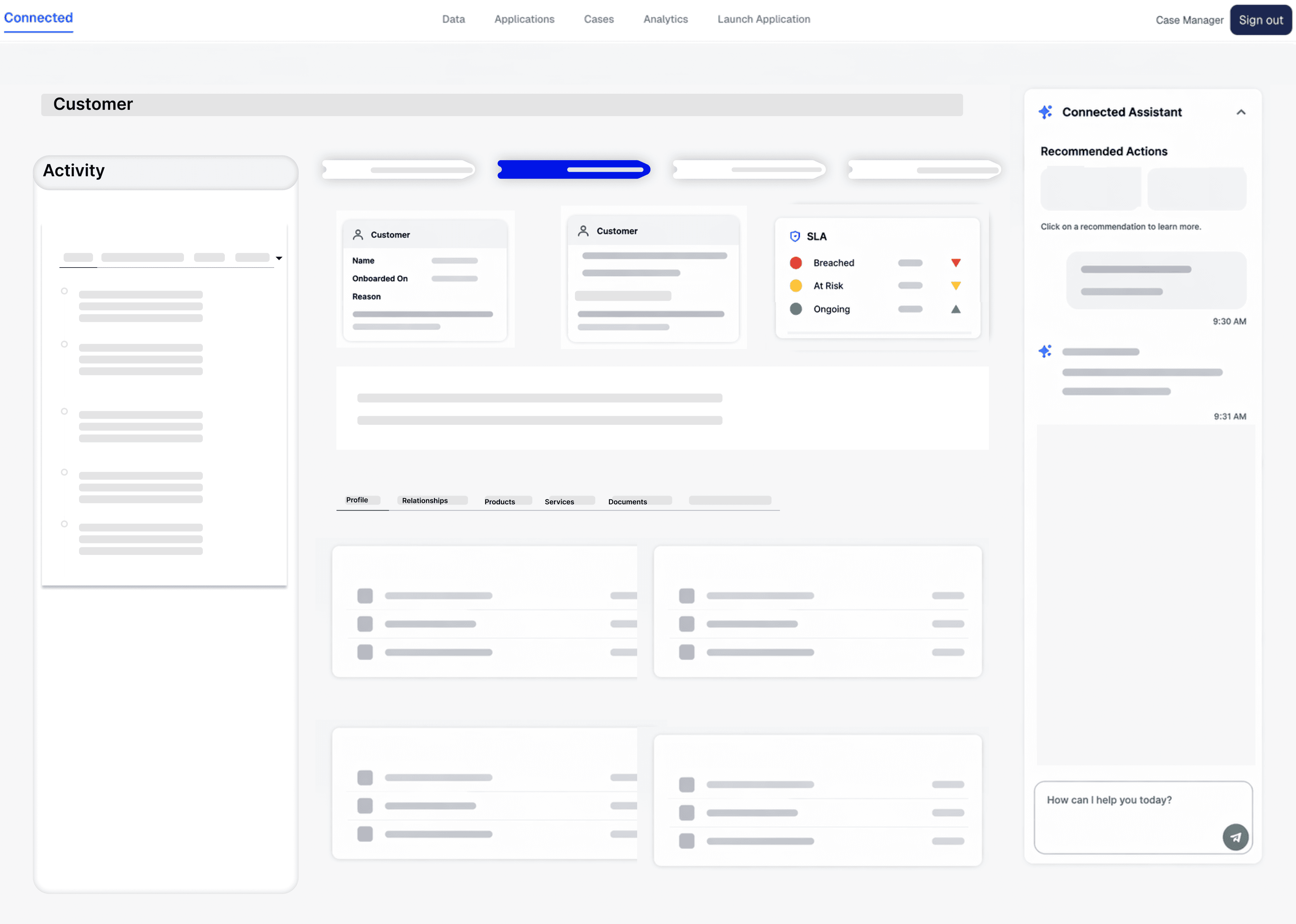Select second radio circle in Activity list
The width and height of the screenshot is (1296, 924).
point(64,344)
